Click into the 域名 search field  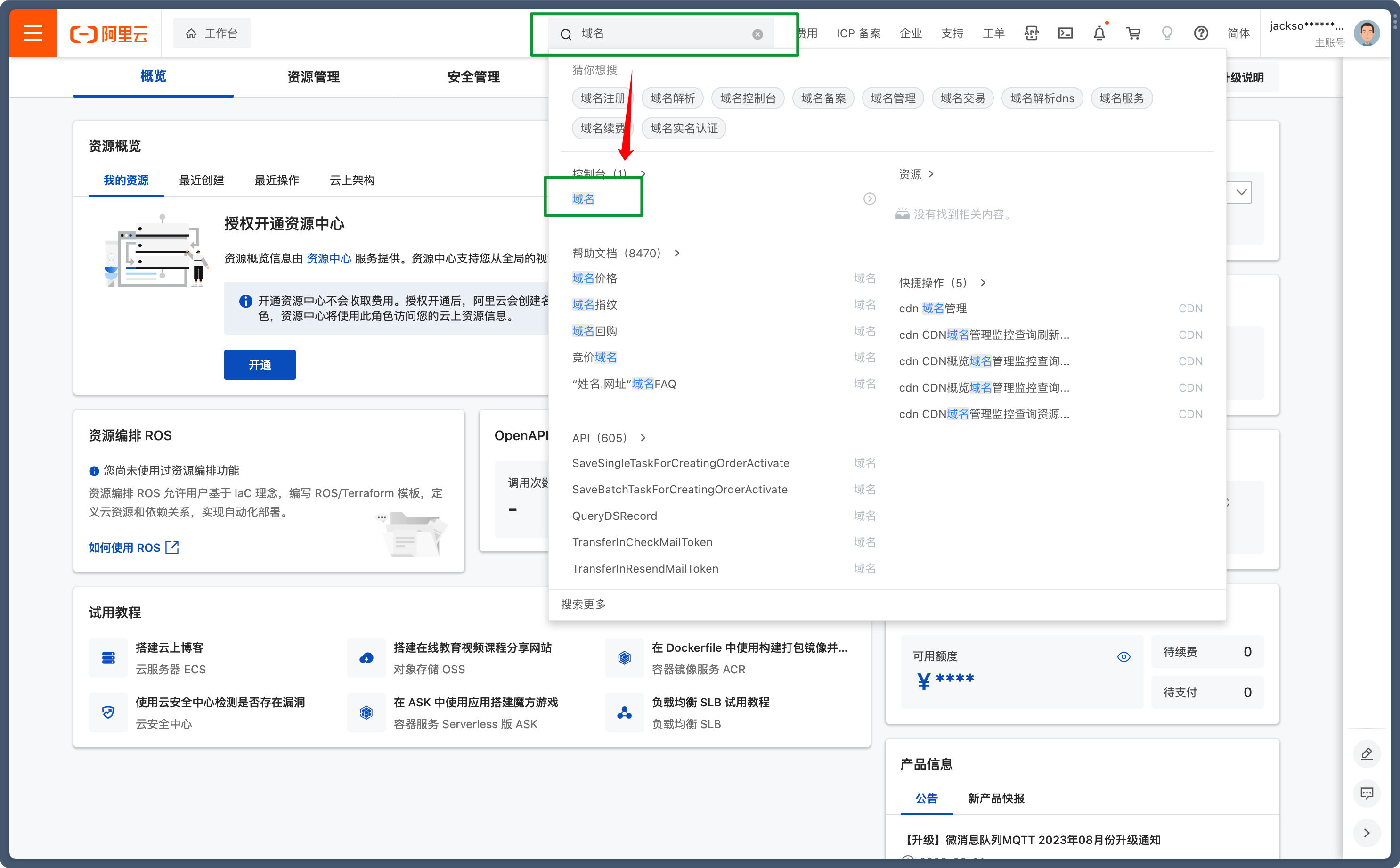coord(660,34)
